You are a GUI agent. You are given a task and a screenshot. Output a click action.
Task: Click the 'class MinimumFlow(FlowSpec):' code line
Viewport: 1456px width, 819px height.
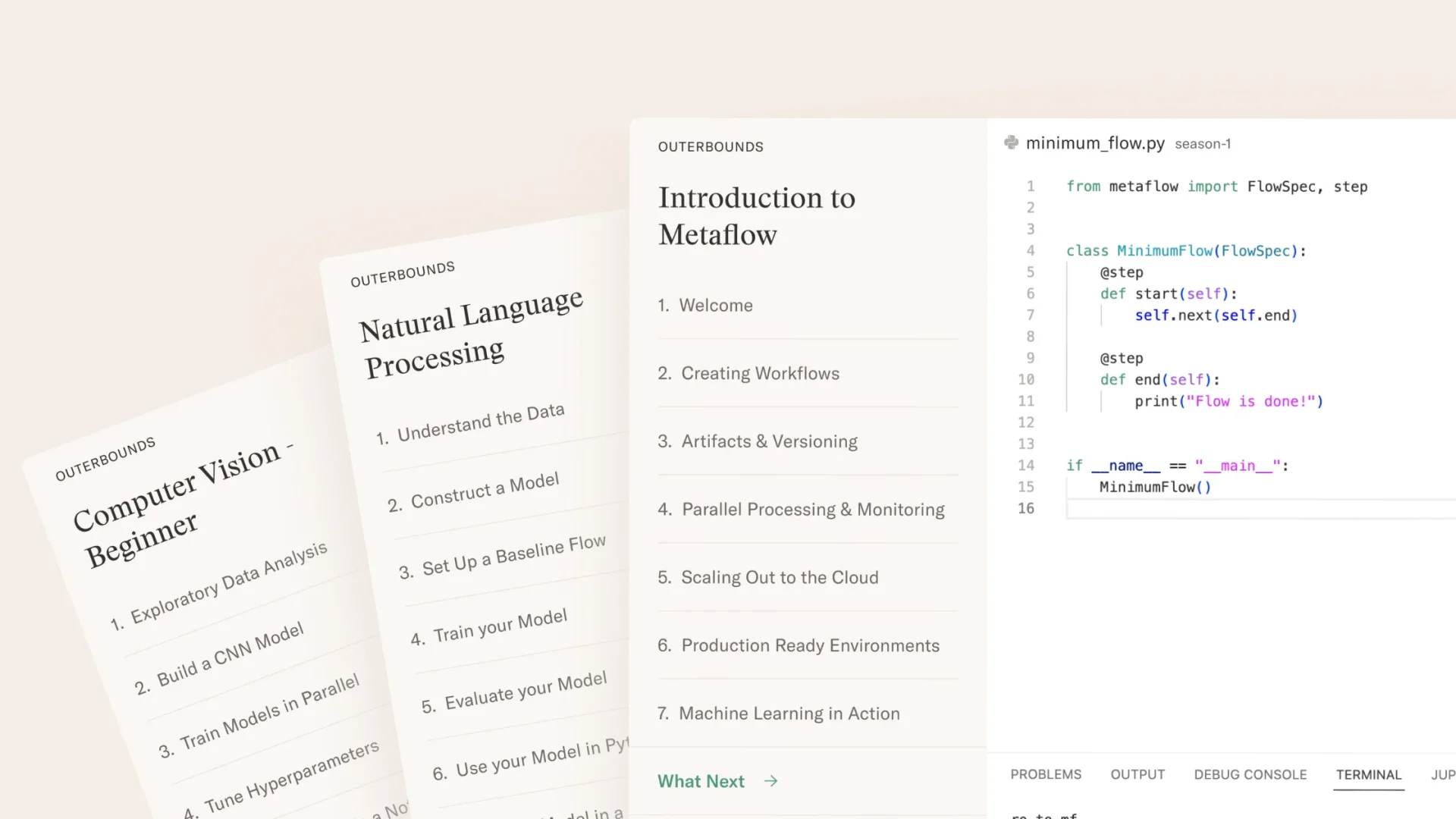[1186, 251]
